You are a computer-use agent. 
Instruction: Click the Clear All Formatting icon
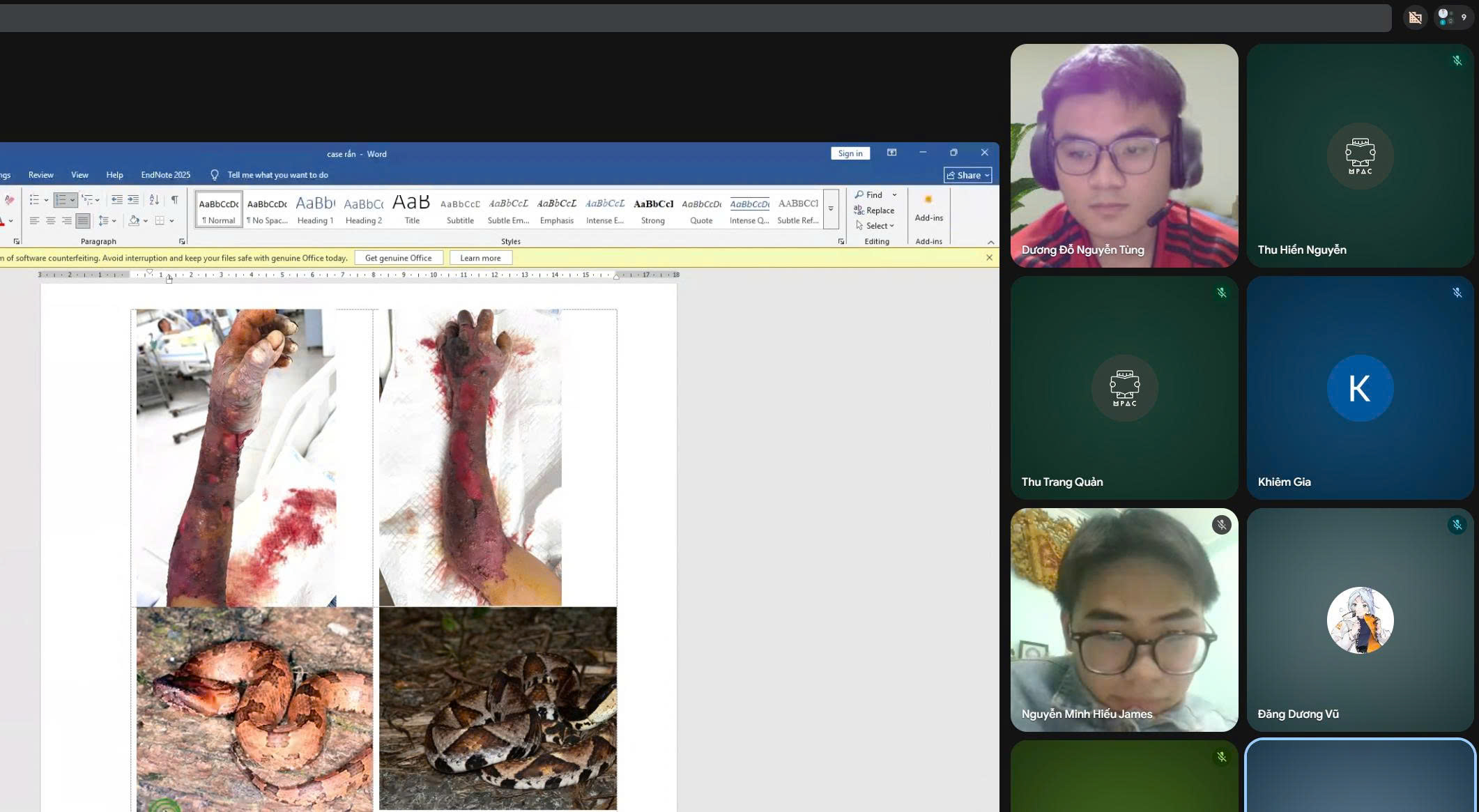[x=9, y=200]
